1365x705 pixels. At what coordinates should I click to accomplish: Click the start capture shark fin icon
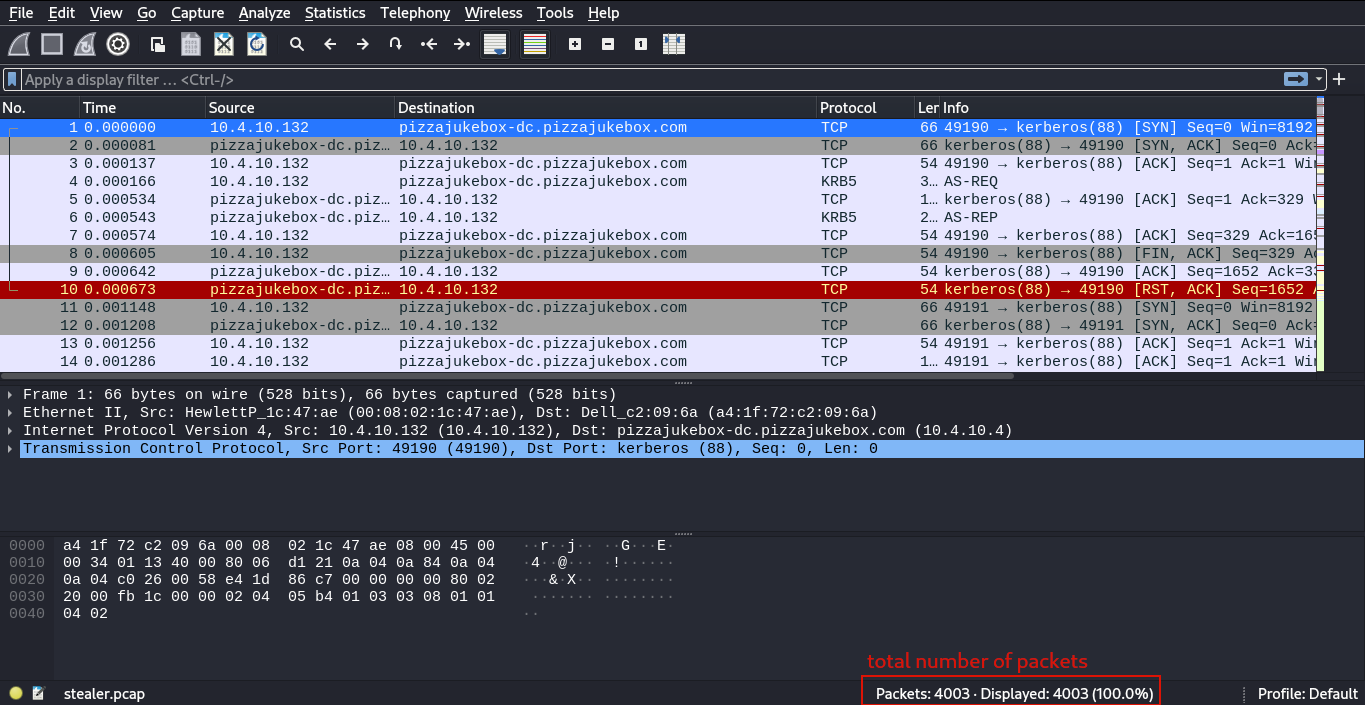20,44
